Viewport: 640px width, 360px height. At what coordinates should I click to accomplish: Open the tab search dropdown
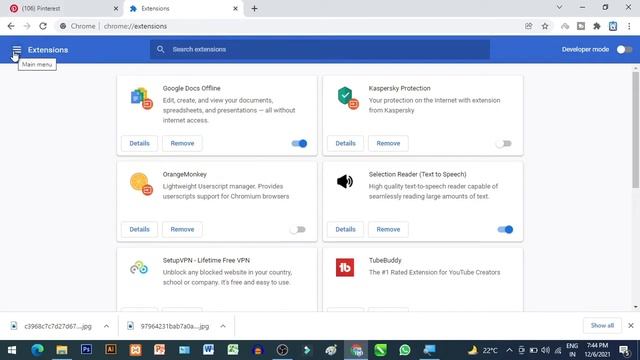560,7
